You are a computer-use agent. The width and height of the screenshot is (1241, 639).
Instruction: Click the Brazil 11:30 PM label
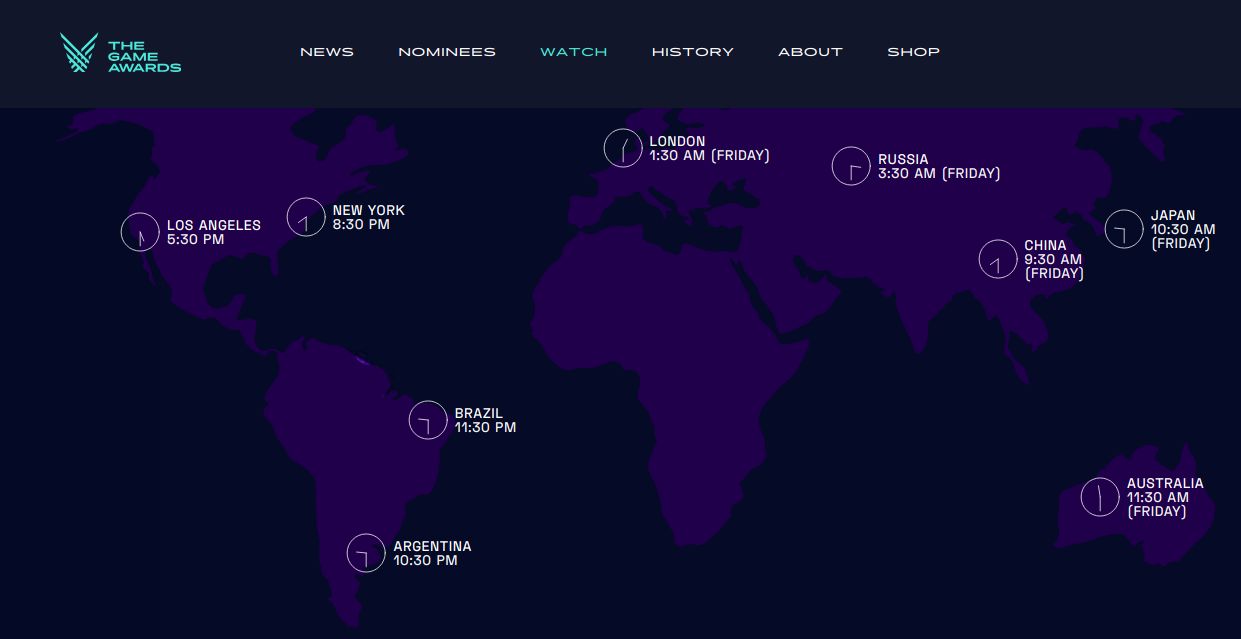[x=485, y=420]
